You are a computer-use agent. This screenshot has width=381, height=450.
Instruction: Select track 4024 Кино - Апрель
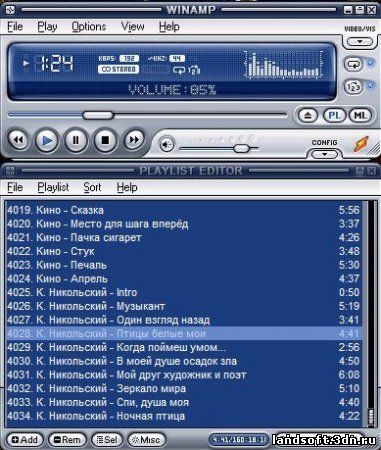184,279
